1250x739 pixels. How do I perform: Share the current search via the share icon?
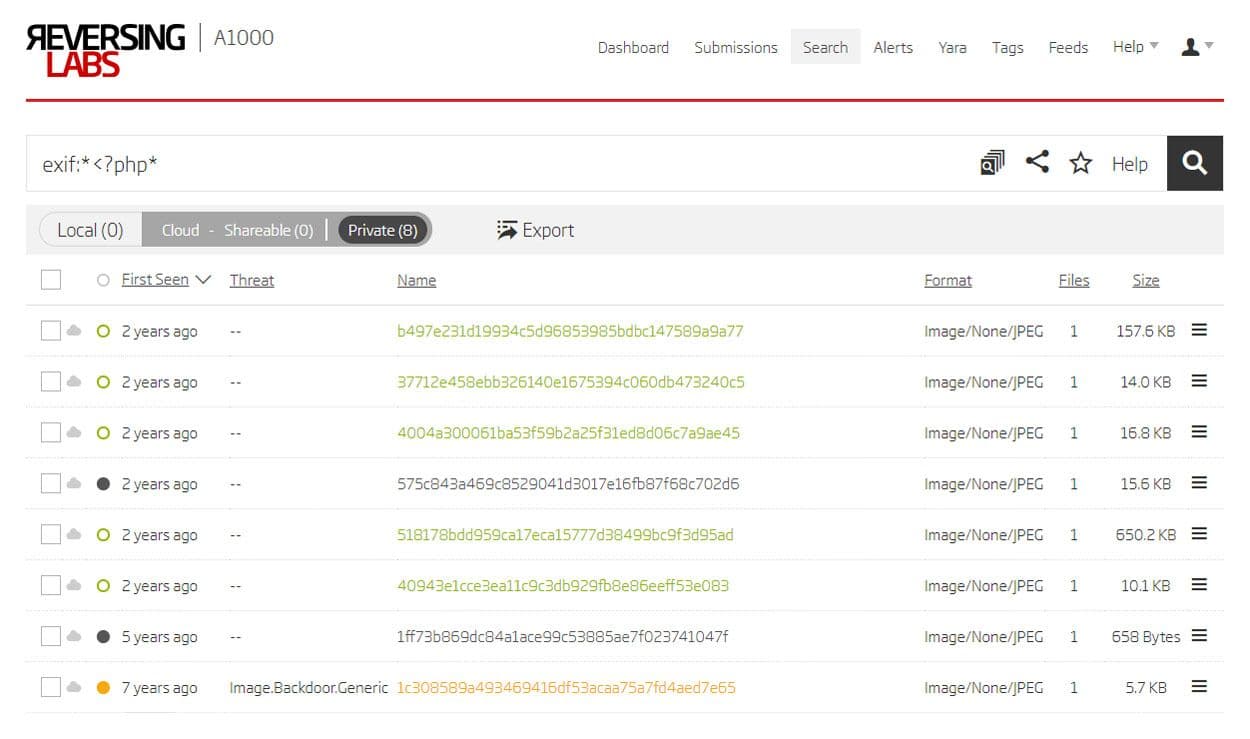point(1037,163)
